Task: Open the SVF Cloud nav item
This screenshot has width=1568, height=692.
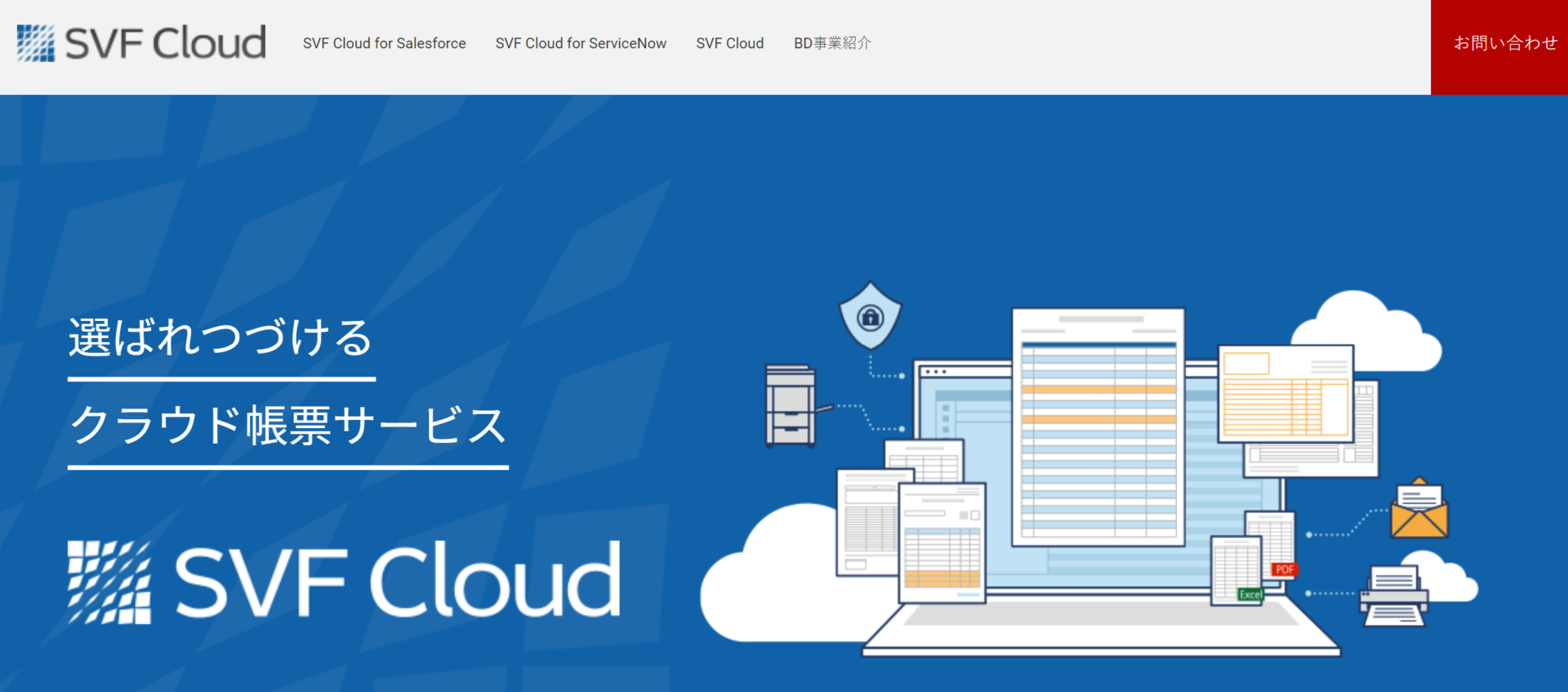Action: pyautogui.click(x=729, y=43)
